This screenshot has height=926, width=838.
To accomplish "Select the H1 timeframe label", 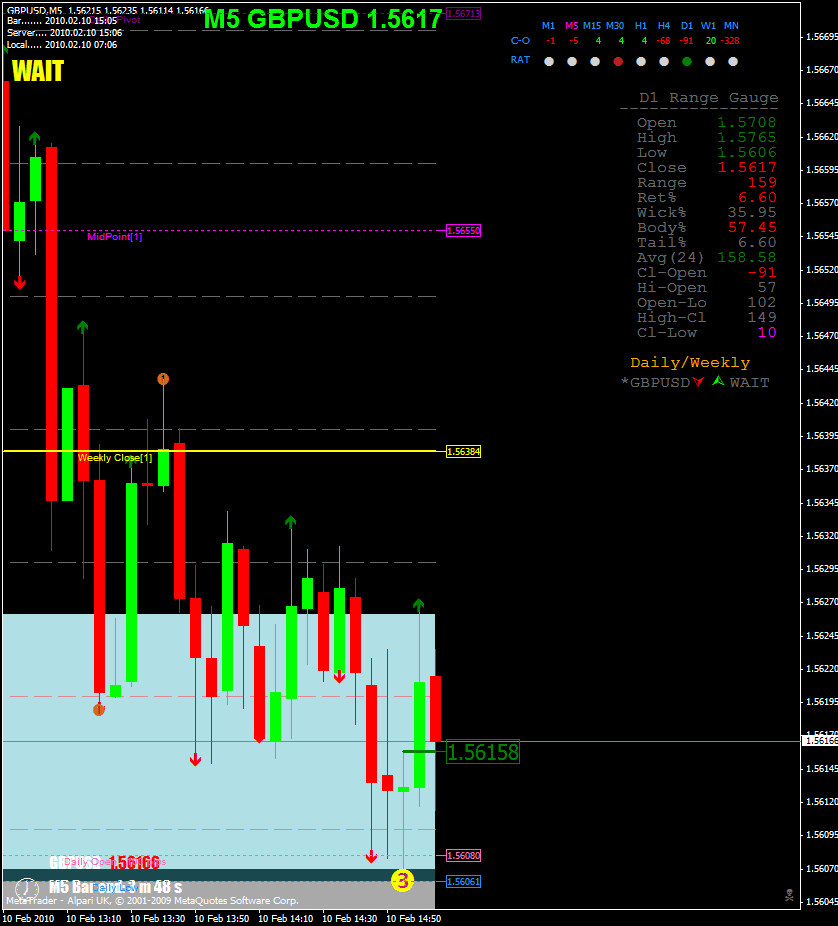I will [x=641, y=26].
